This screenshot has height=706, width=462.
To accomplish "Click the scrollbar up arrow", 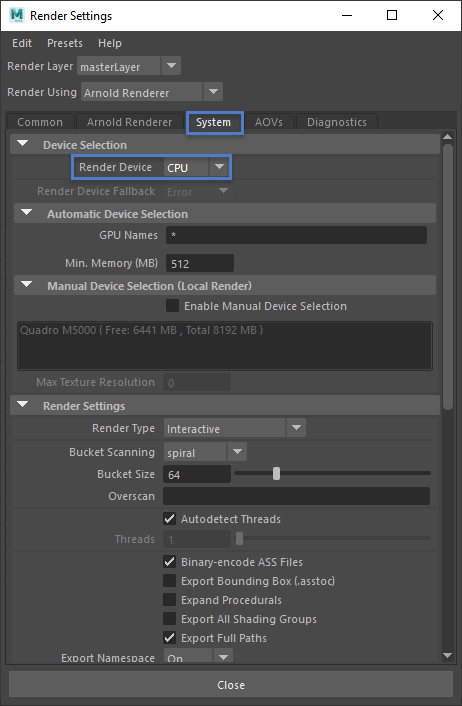I will (x=447, y=136).
